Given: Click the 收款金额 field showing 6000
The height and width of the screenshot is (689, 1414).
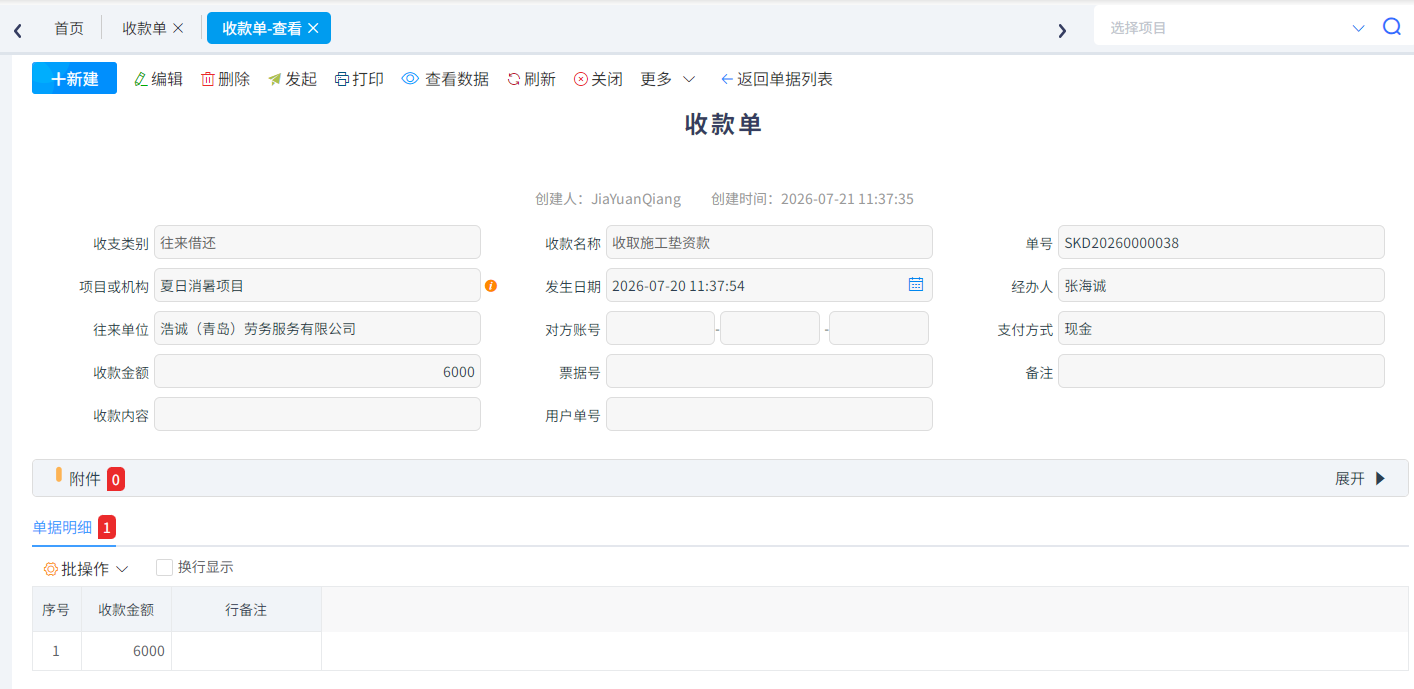Looking at the screenshot, I should (x=317, y=371).
